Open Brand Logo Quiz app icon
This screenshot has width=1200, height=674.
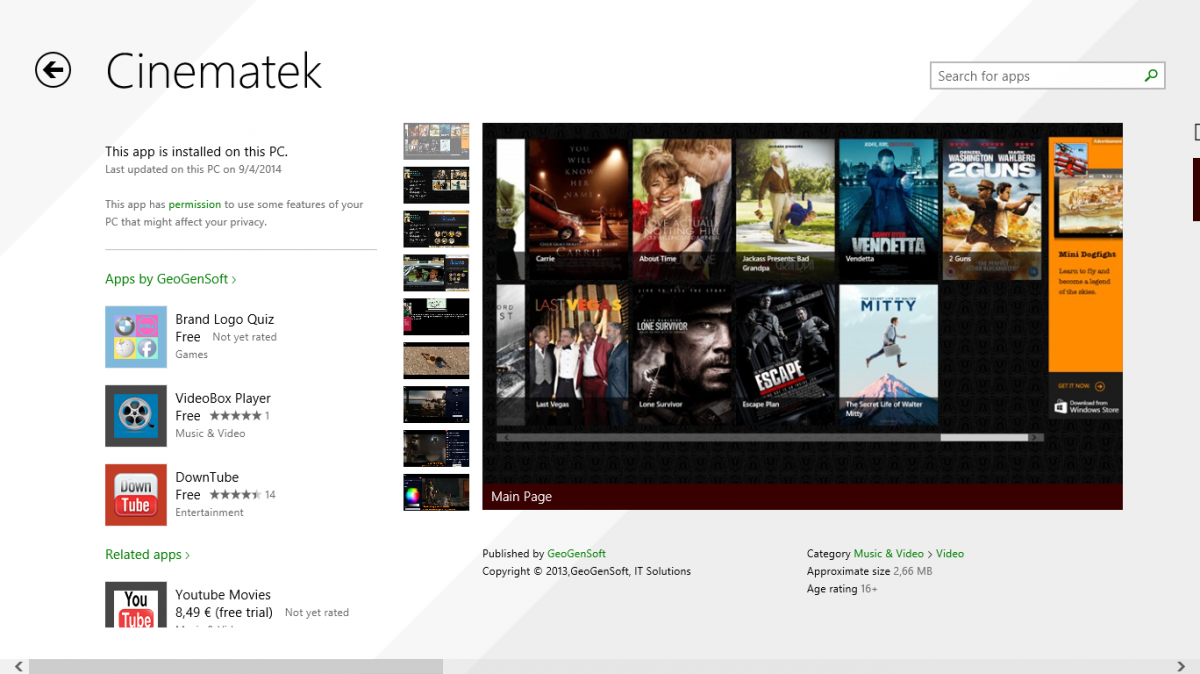[x=136, y=337]
